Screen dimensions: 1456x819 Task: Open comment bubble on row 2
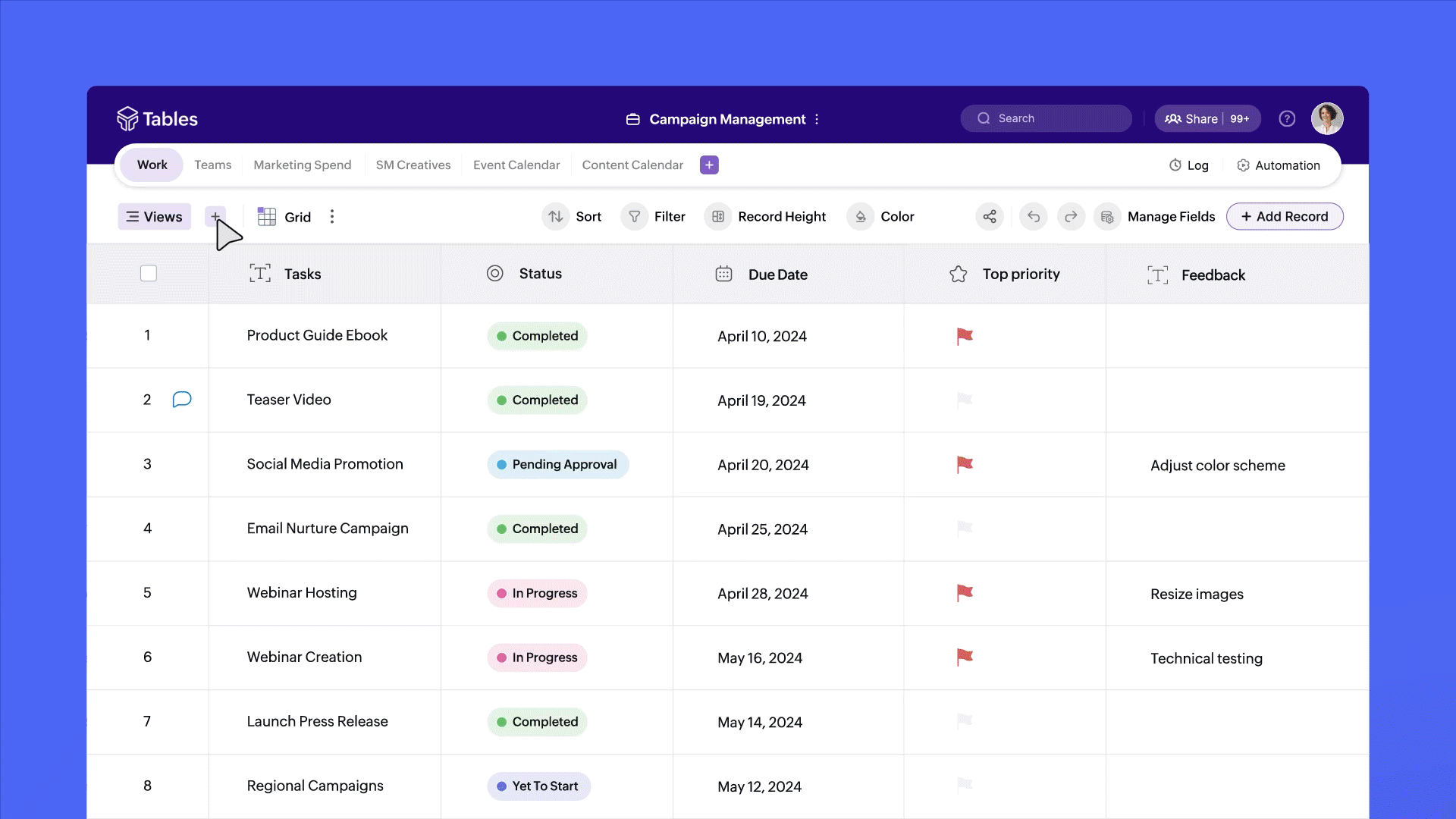(182, 400)
